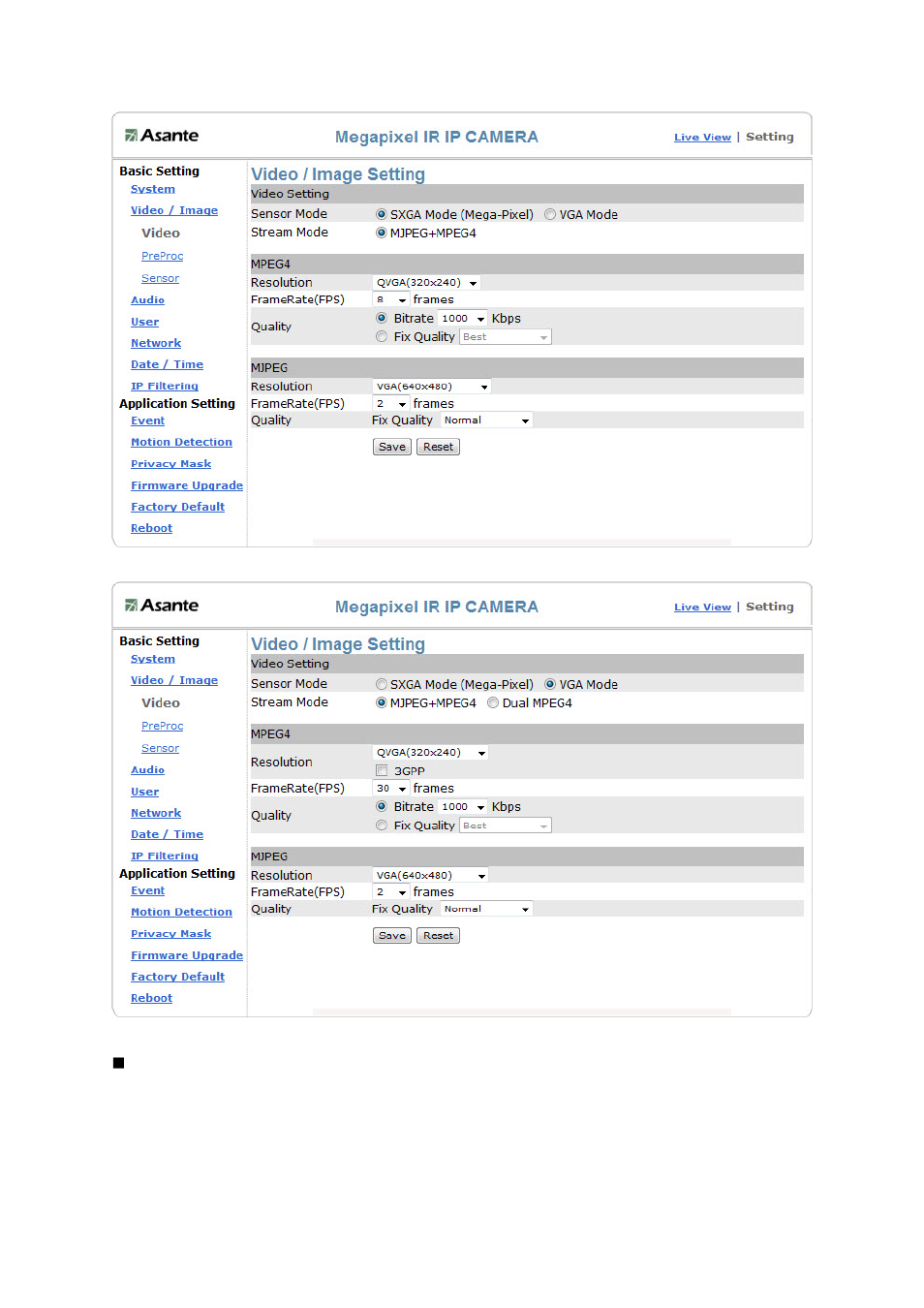This screenshot has width=924, height=1308.
Task: Open IP Filtering link in top sidebar
Action: [165, 386]
